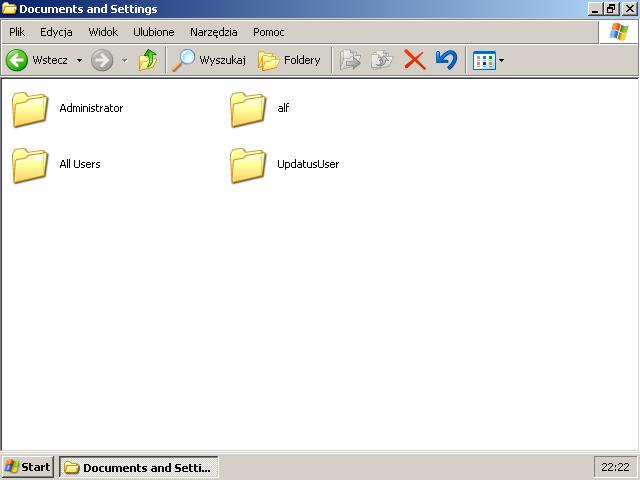The image size is (640, 480).
Task: Restore down the Documents and Settings window
Action: tap(611, 9)
